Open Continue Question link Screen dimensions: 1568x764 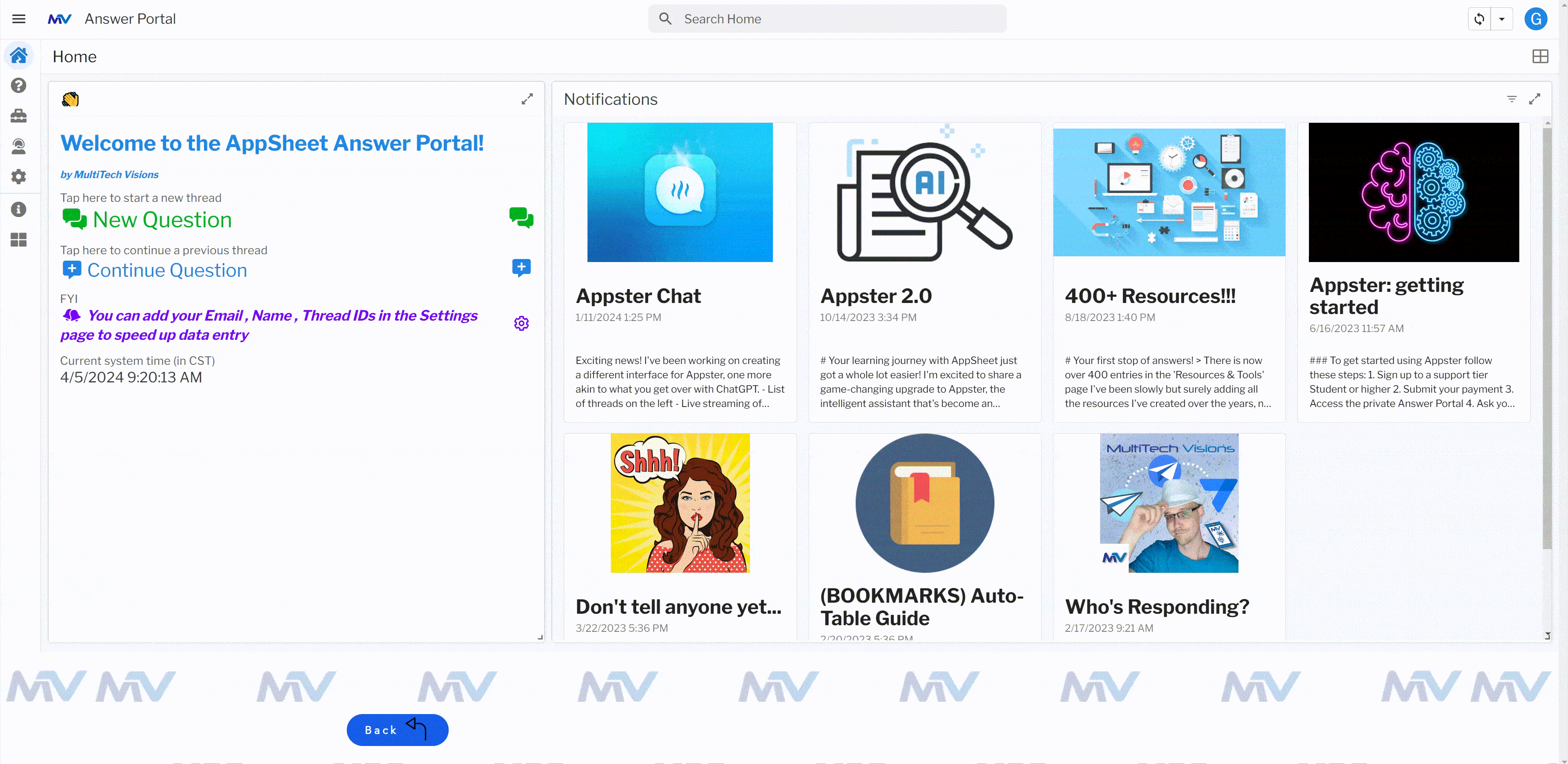point(155,270)
